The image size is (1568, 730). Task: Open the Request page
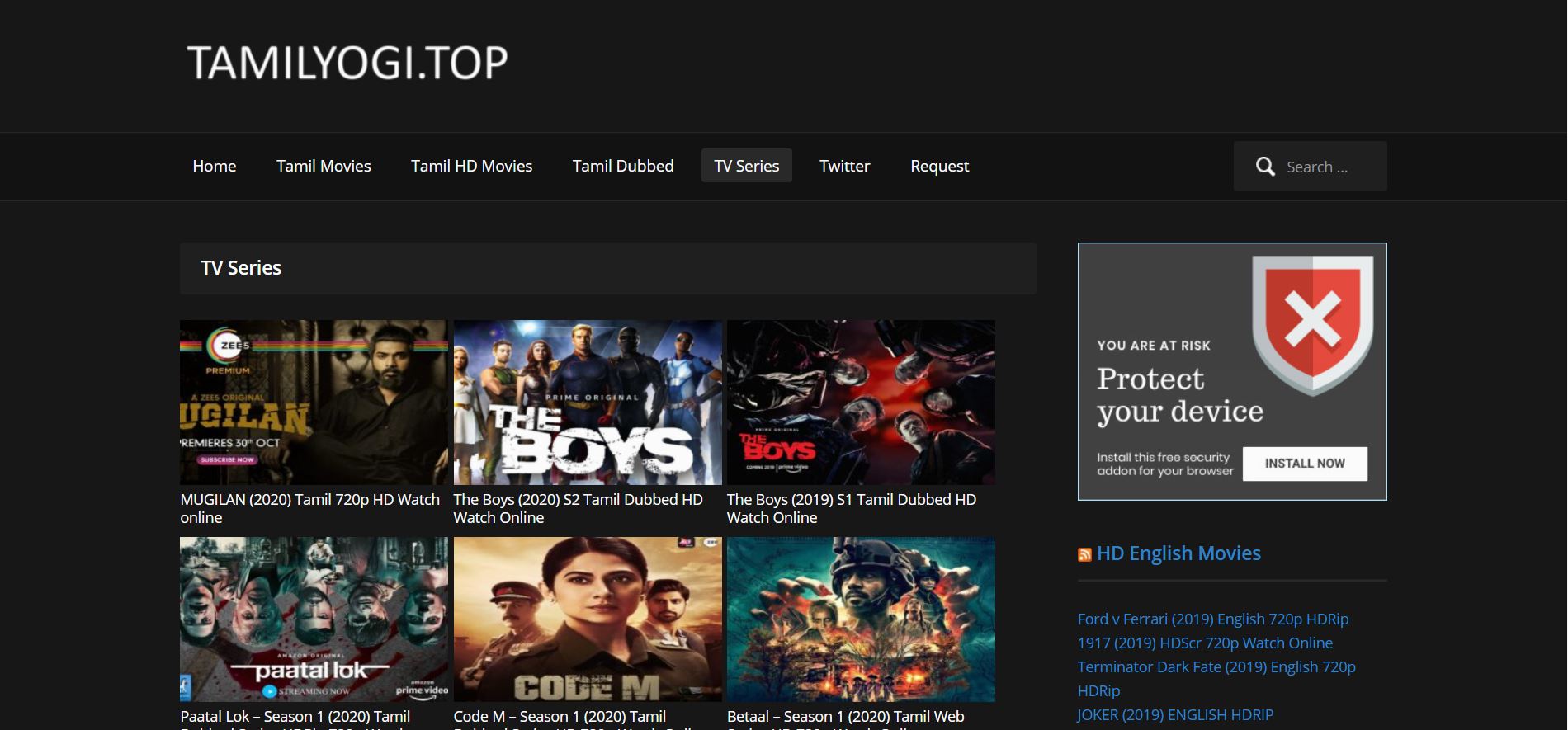(x=939, y=166)
